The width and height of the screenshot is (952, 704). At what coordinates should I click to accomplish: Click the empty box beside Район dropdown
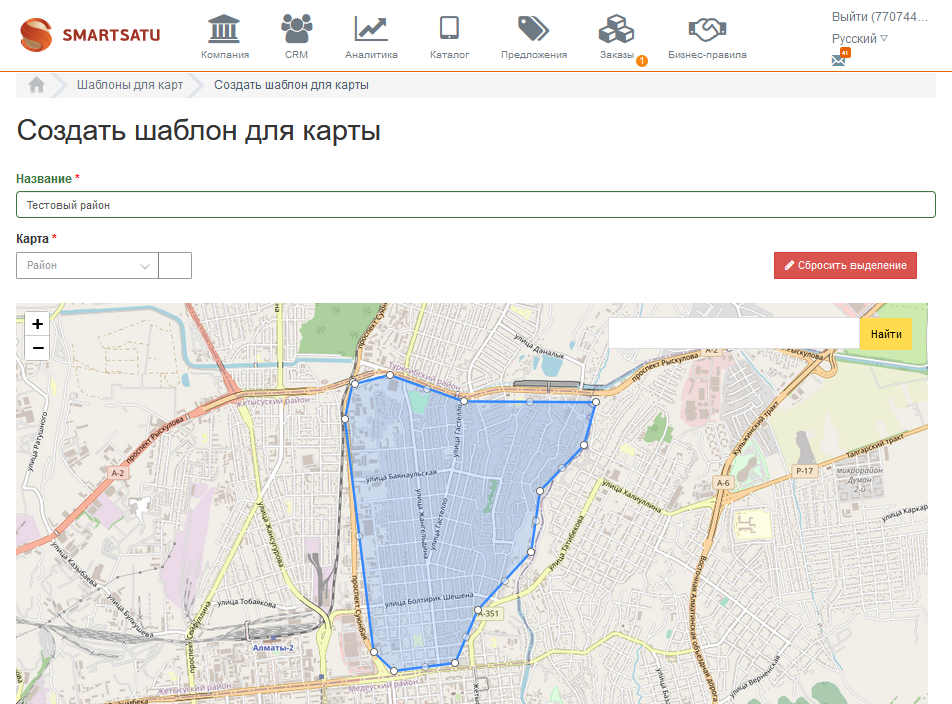175,265
